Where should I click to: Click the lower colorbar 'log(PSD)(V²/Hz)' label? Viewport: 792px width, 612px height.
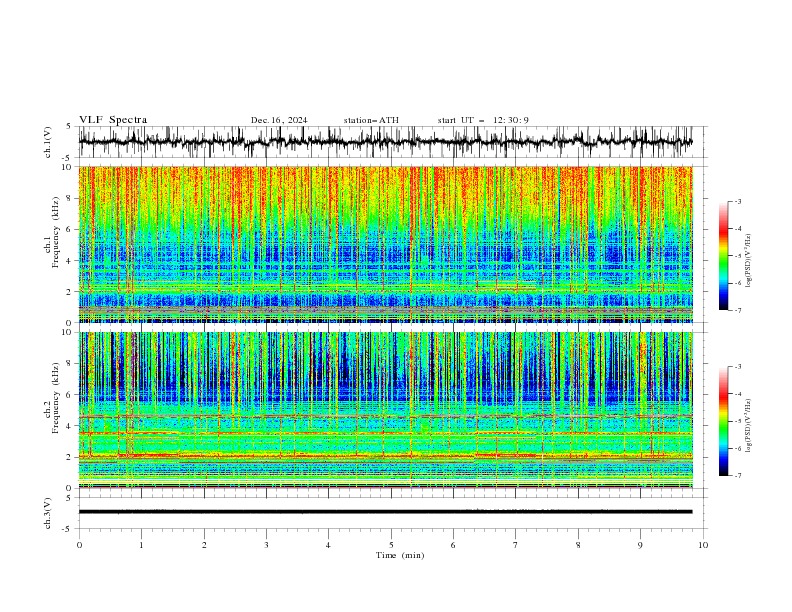pos(749,425)
